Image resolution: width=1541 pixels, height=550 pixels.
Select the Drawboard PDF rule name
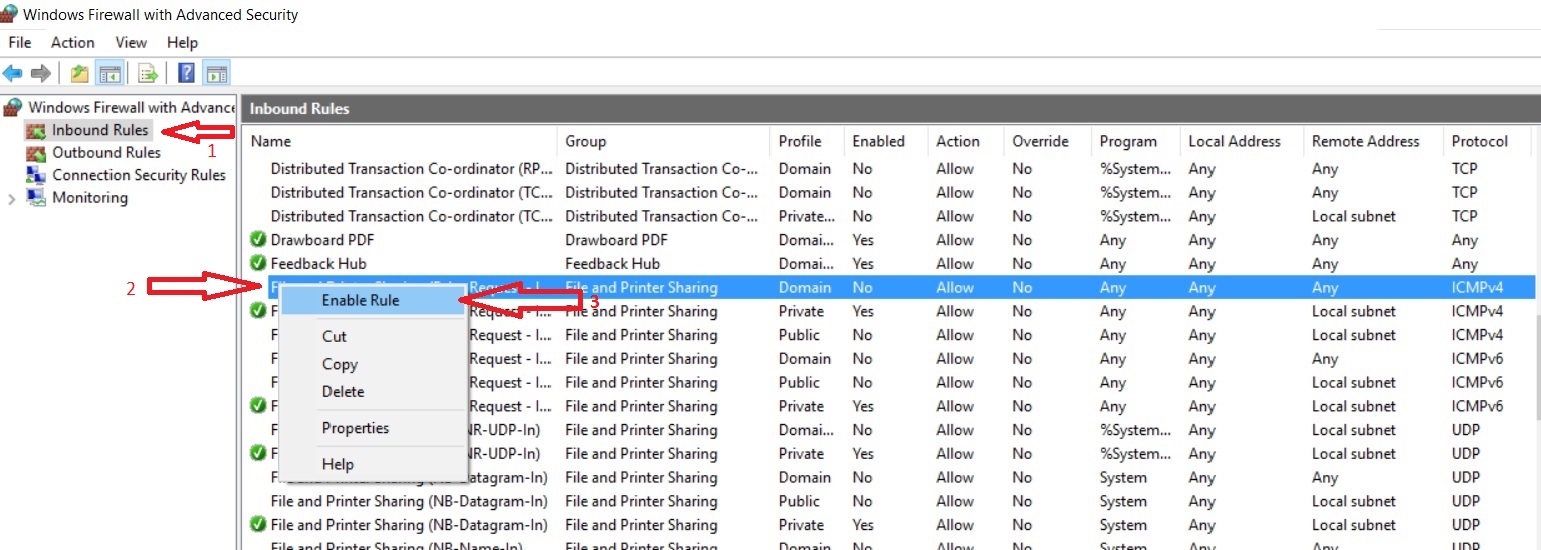(x=316, y=240)
